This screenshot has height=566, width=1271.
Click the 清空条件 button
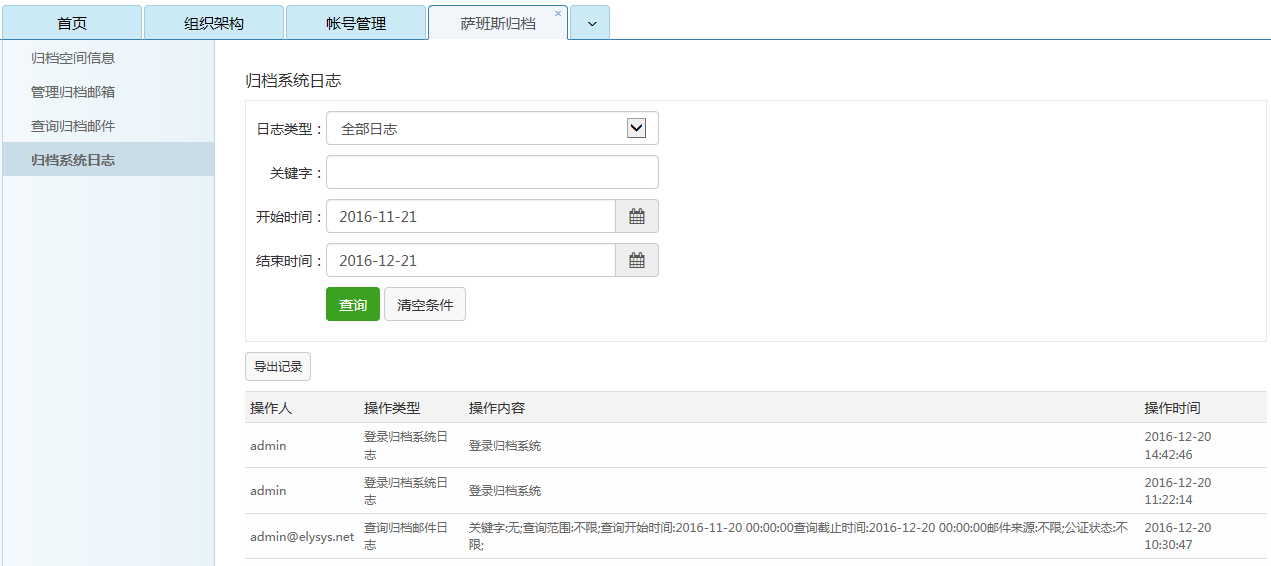(425, 305)
